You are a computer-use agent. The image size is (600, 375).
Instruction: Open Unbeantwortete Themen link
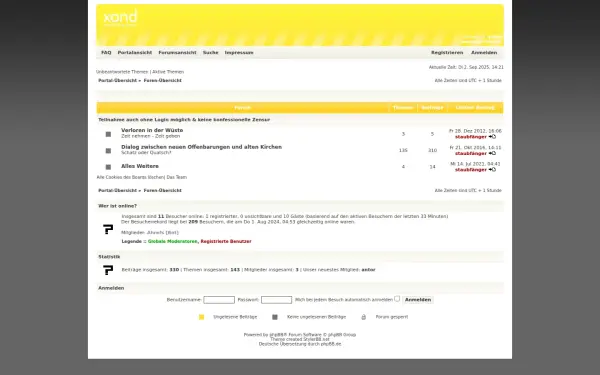click(122, 72)
